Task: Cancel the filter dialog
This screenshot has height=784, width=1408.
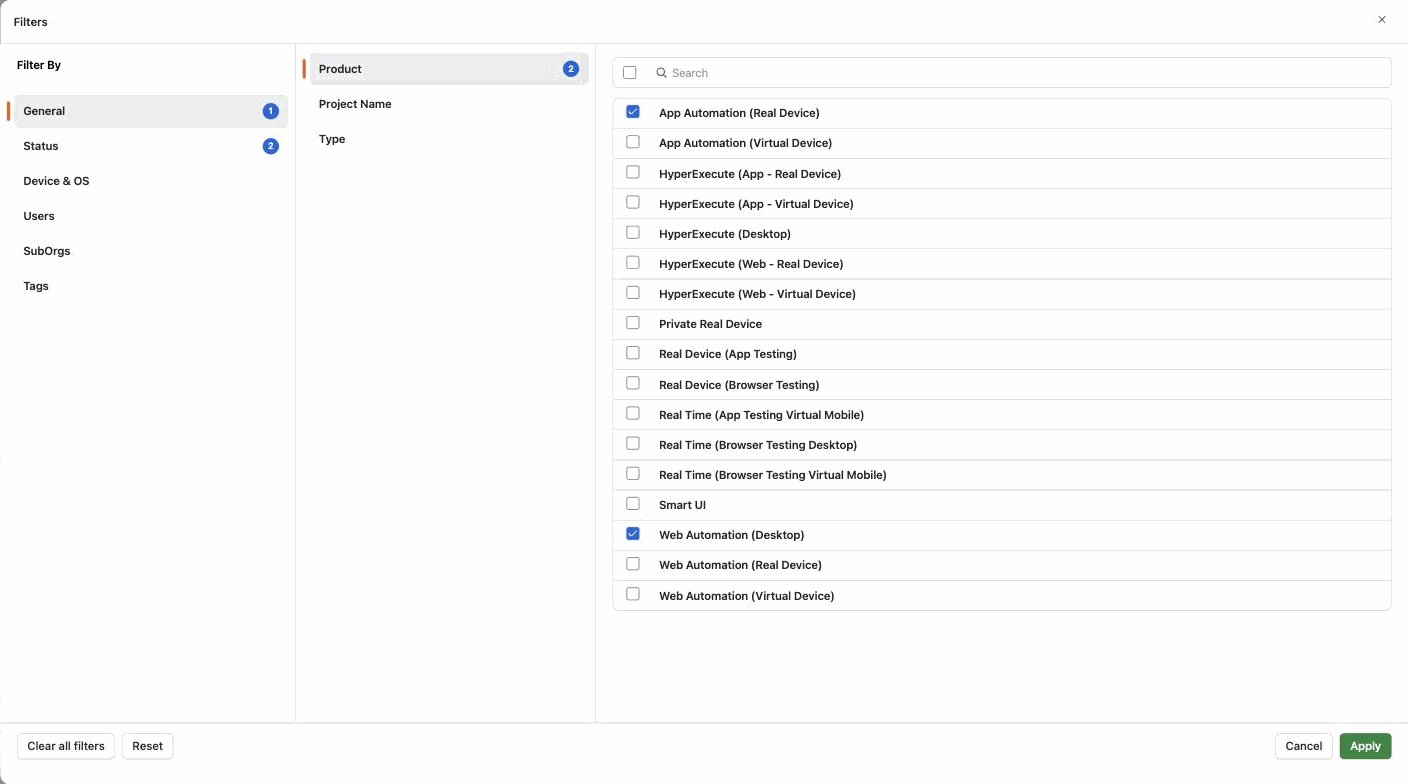Action: tap(1304, 746)
